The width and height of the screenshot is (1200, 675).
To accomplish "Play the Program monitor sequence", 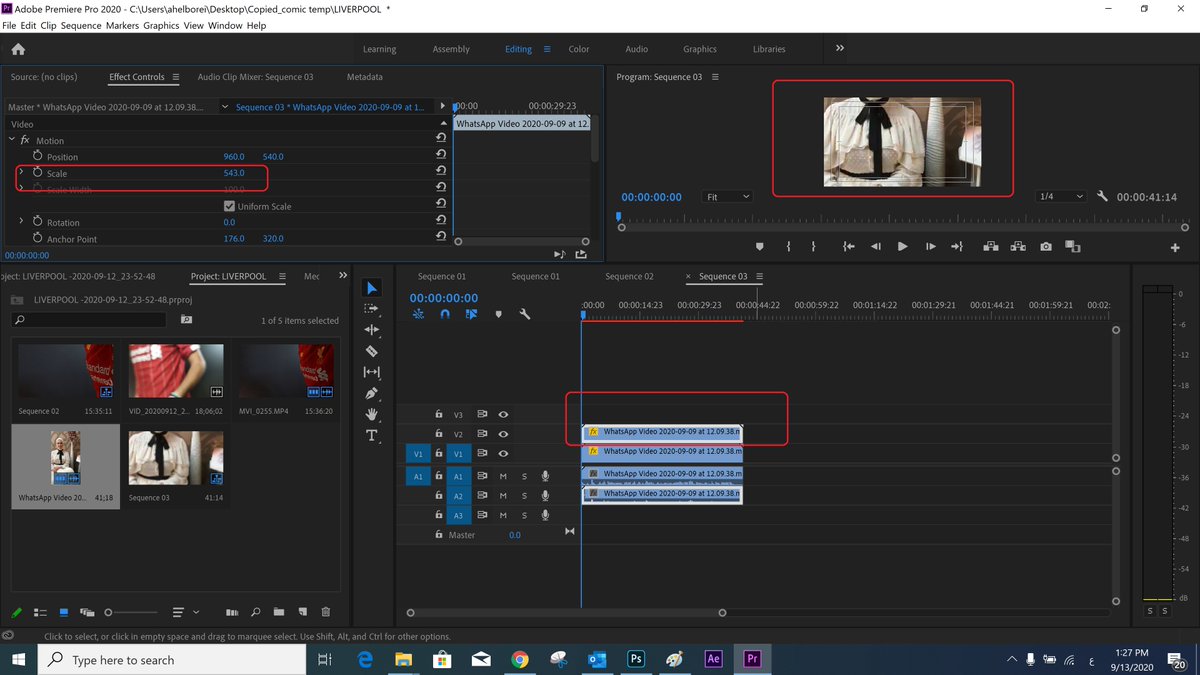I will point(902,246).
